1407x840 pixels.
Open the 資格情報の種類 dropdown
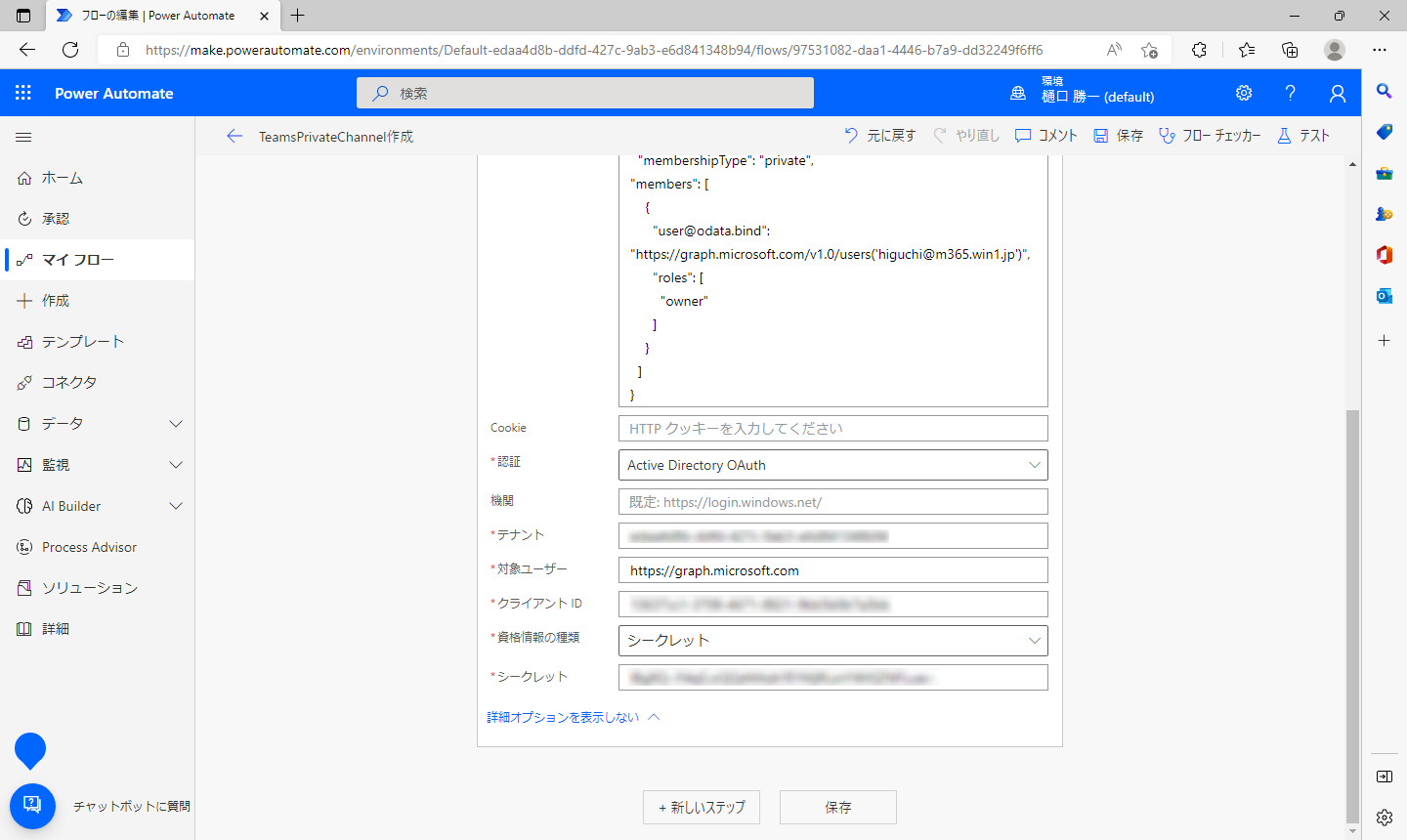833,641
